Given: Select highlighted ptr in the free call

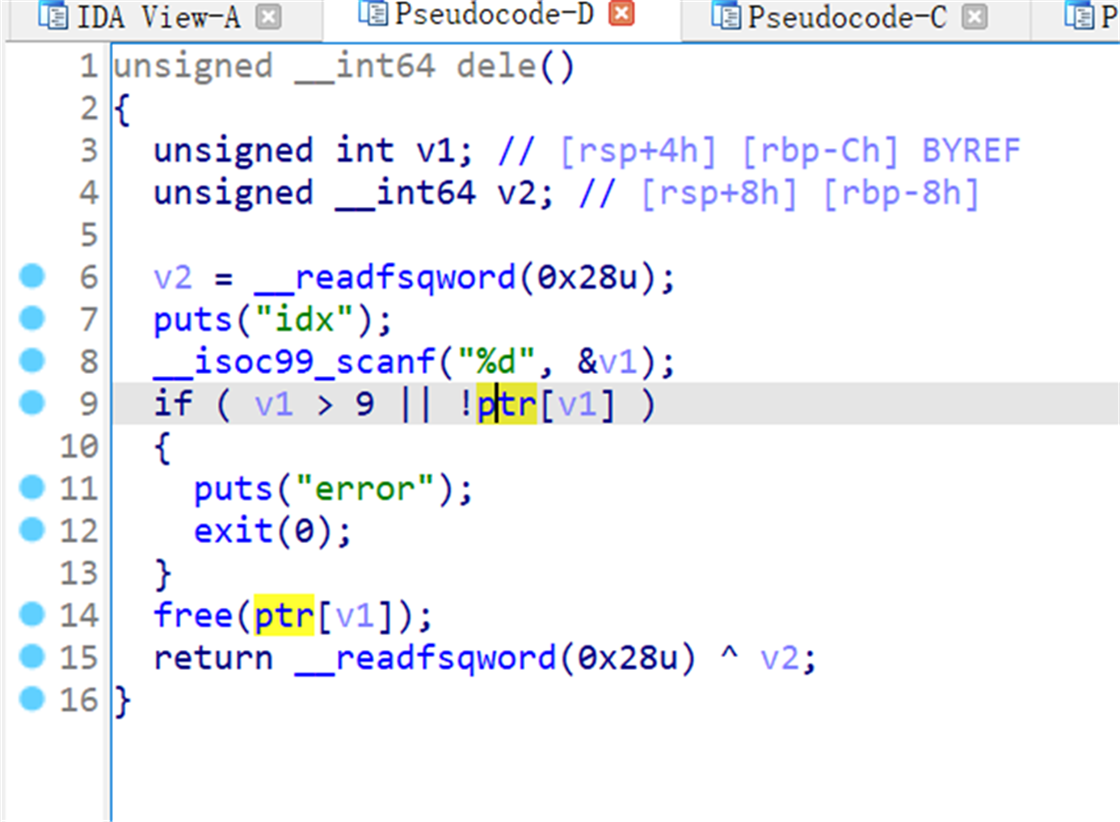Looking at the screenshot, I should (285, 615).
